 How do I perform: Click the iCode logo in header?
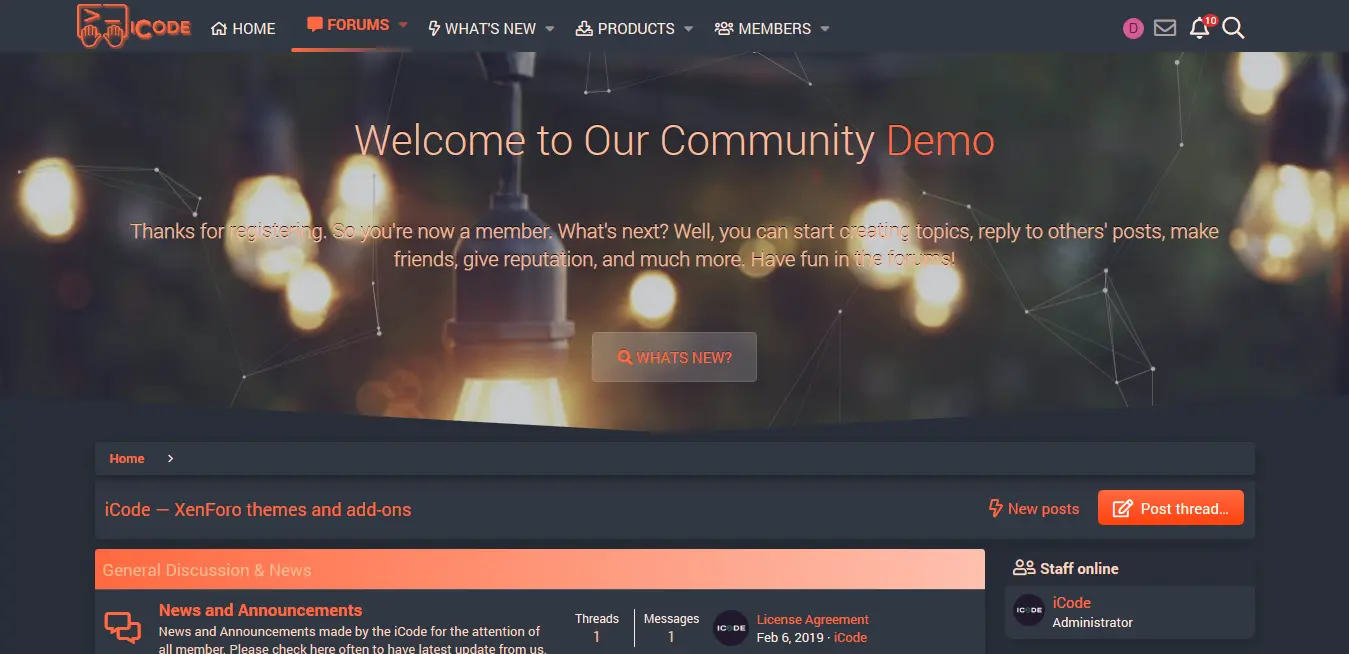click(x=133, y=25)
